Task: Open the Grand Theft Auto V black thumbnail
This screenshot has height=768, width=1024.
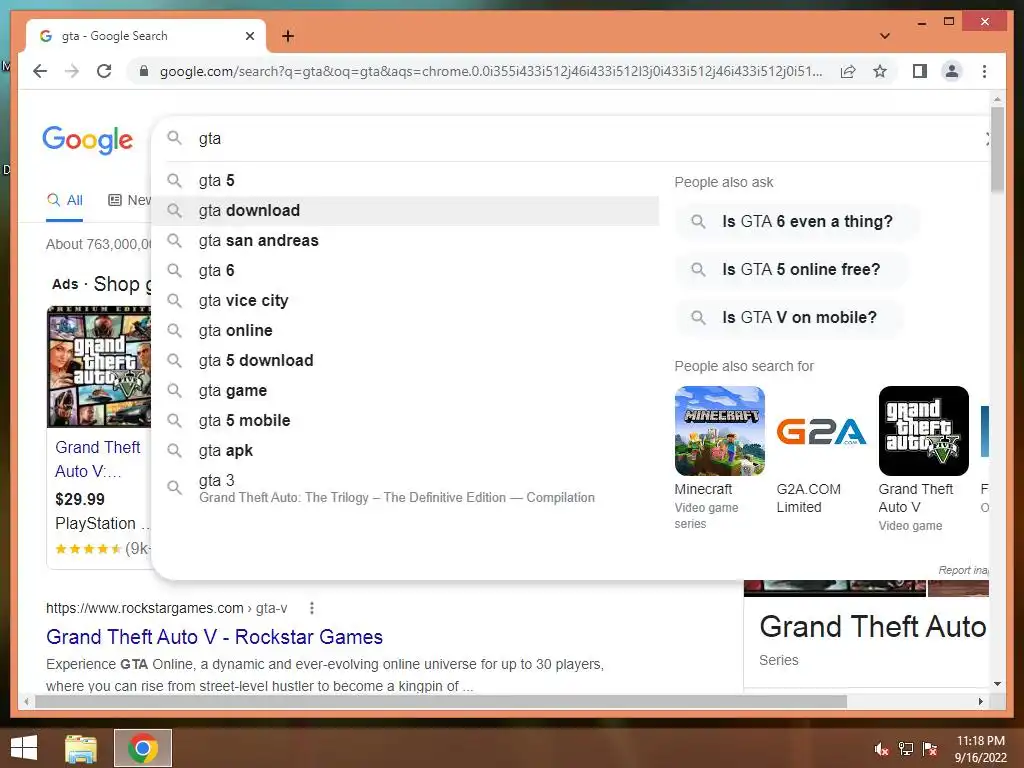Action: pos(923,430)
